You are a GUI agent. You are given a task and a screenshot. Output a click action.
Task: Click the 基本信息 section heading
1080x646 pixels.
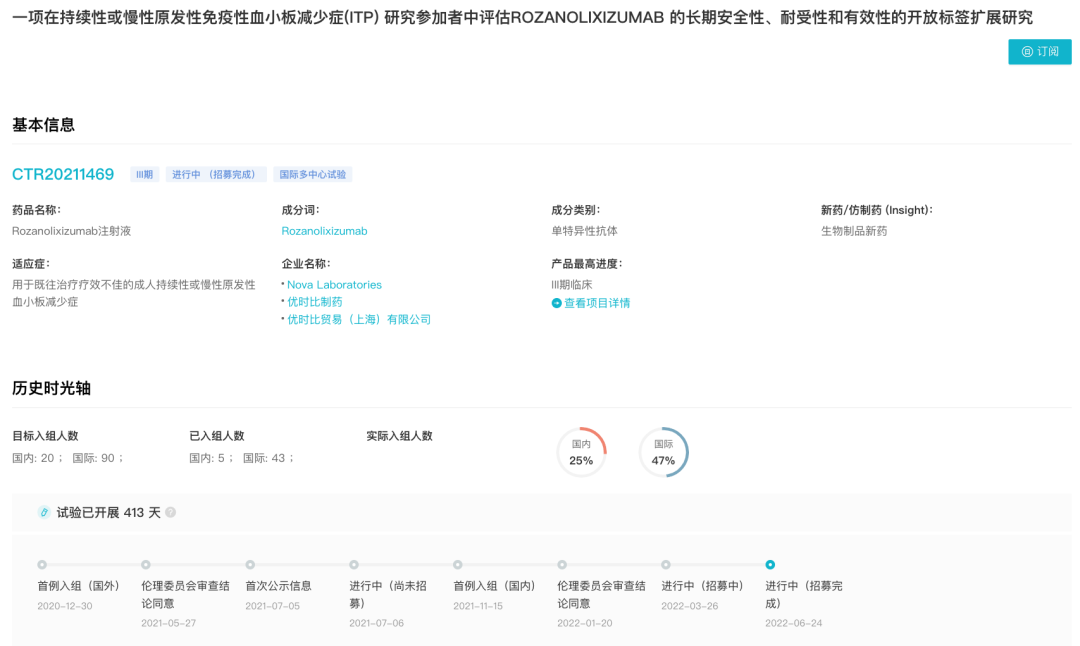tap(43, 125)
